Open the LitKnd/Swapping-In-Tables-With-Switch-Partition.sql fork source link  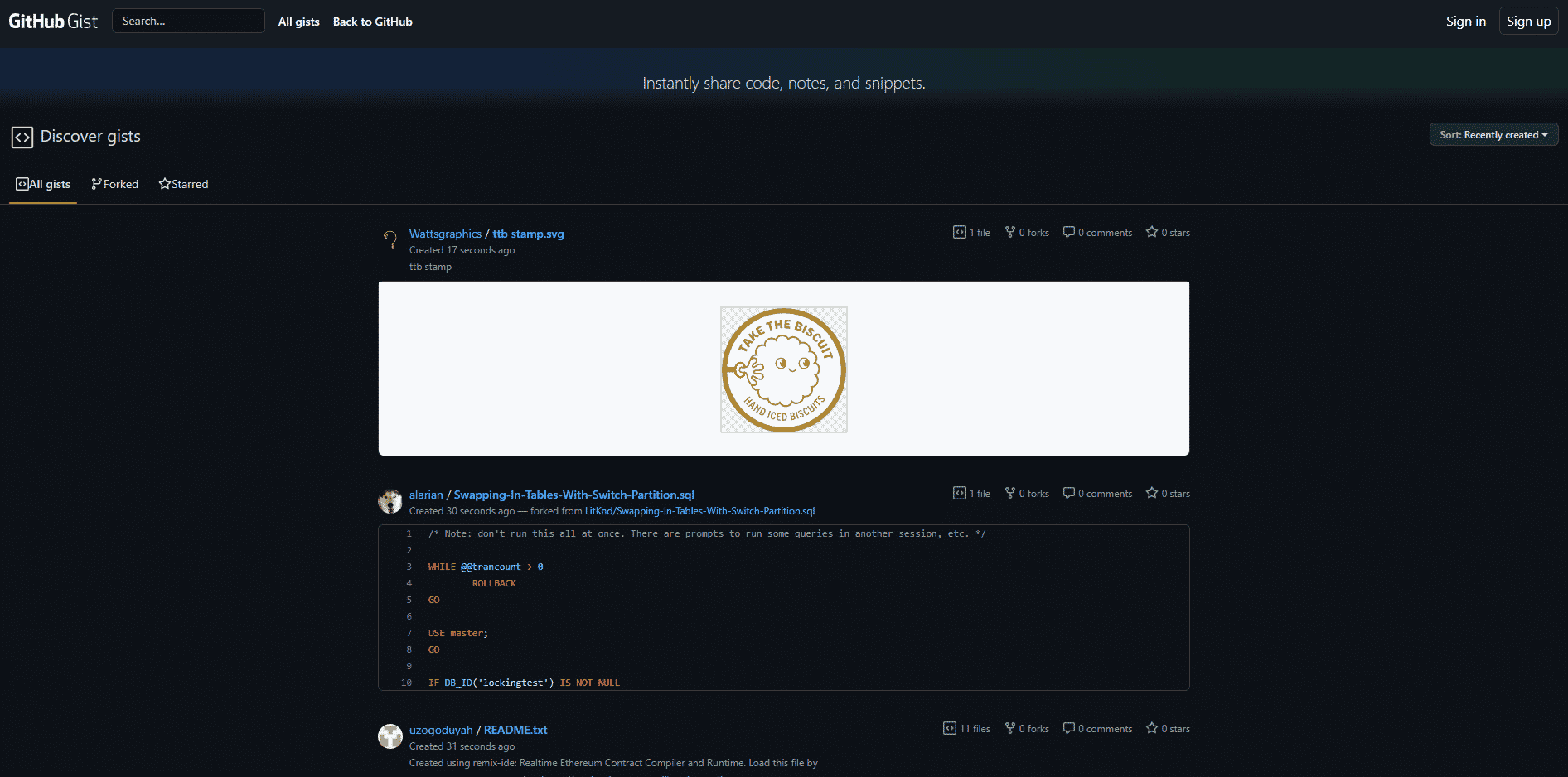click(x=700, y=511)
